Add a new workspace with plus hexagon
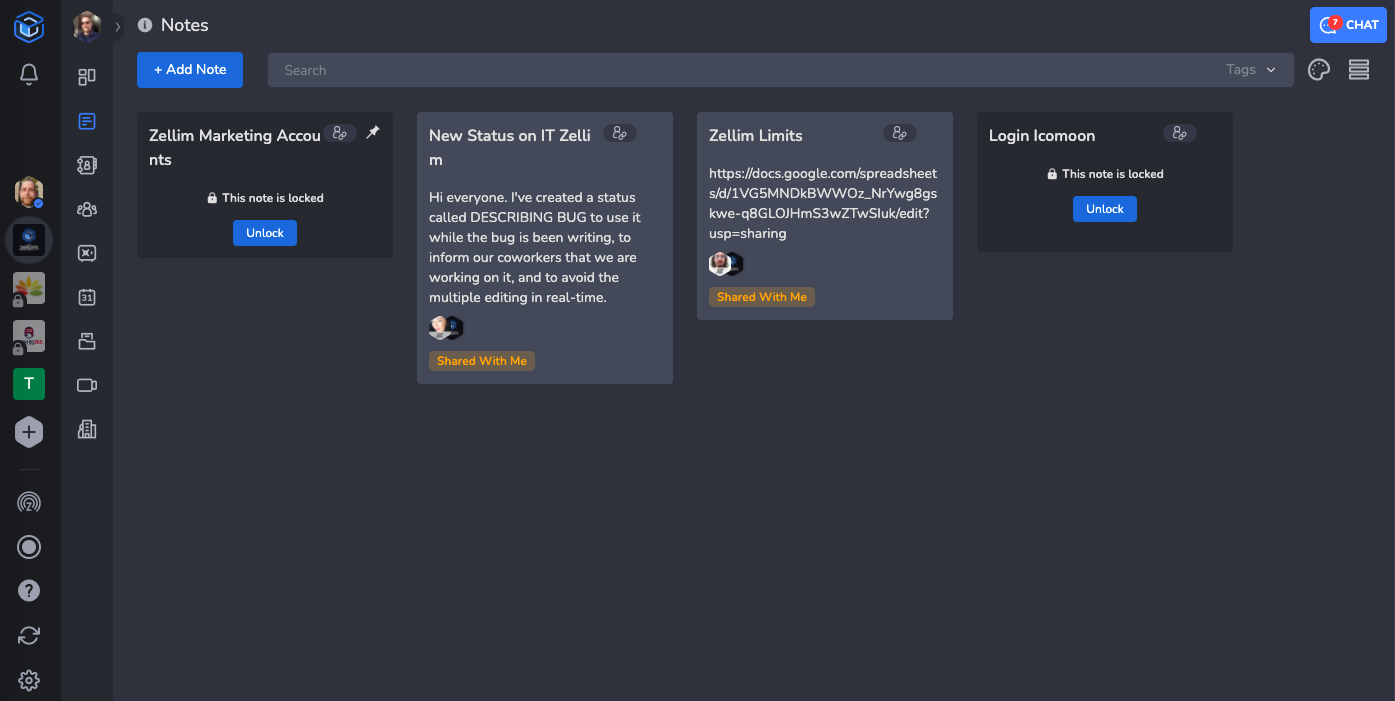 29,432
